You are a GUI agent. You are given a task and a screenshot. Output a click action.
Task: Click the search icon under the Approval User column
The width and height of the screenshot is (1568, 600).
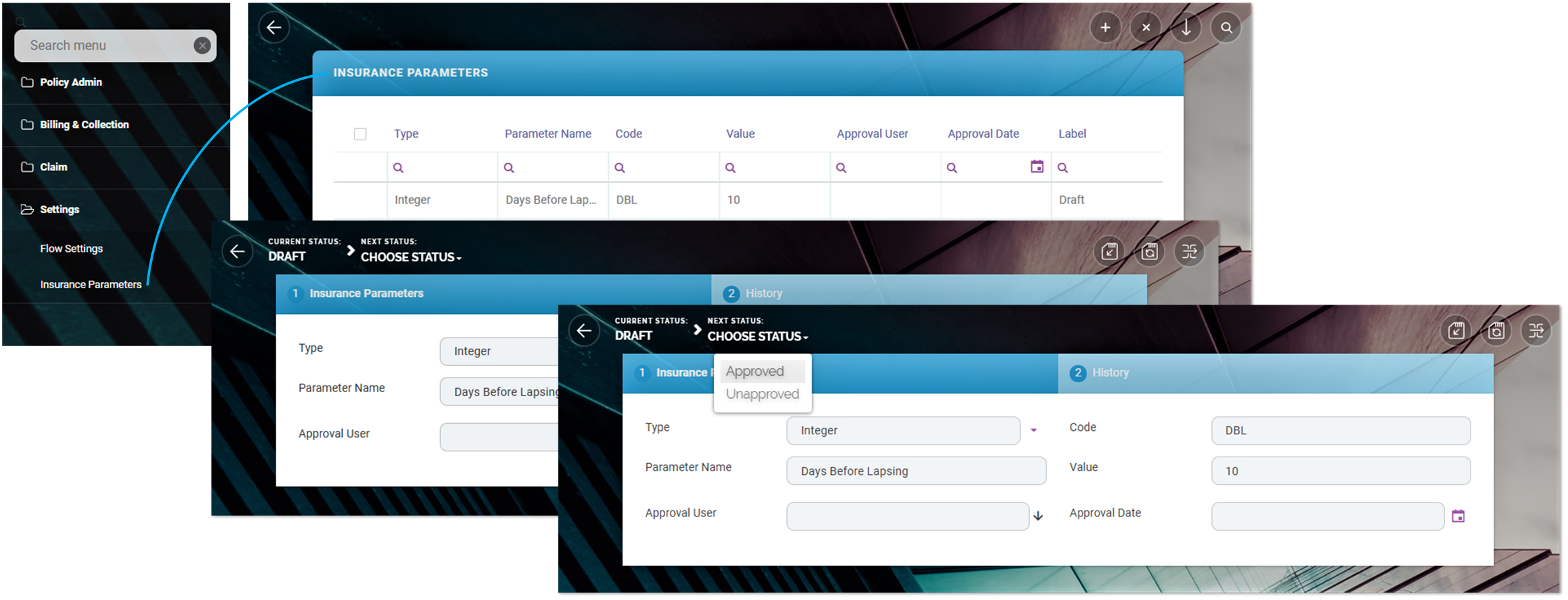pyautogui.click(x=841, y=168)
